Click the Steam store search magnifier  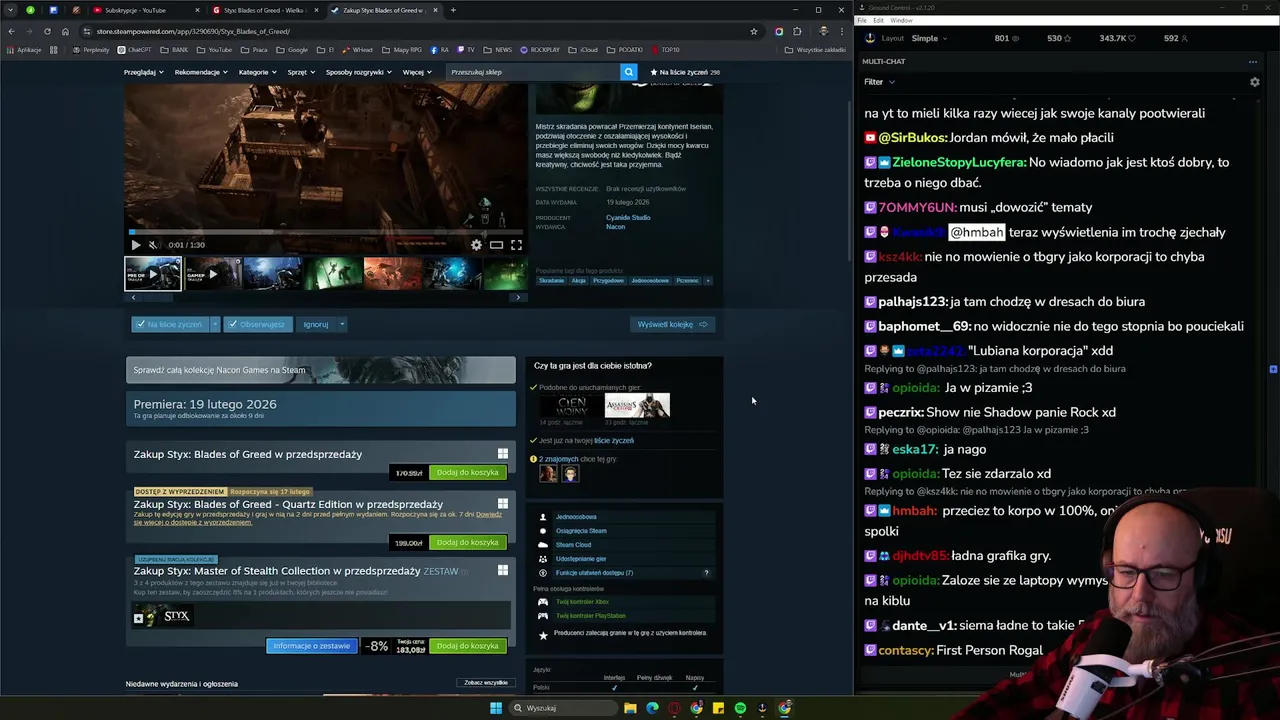[x=628, y=72]
